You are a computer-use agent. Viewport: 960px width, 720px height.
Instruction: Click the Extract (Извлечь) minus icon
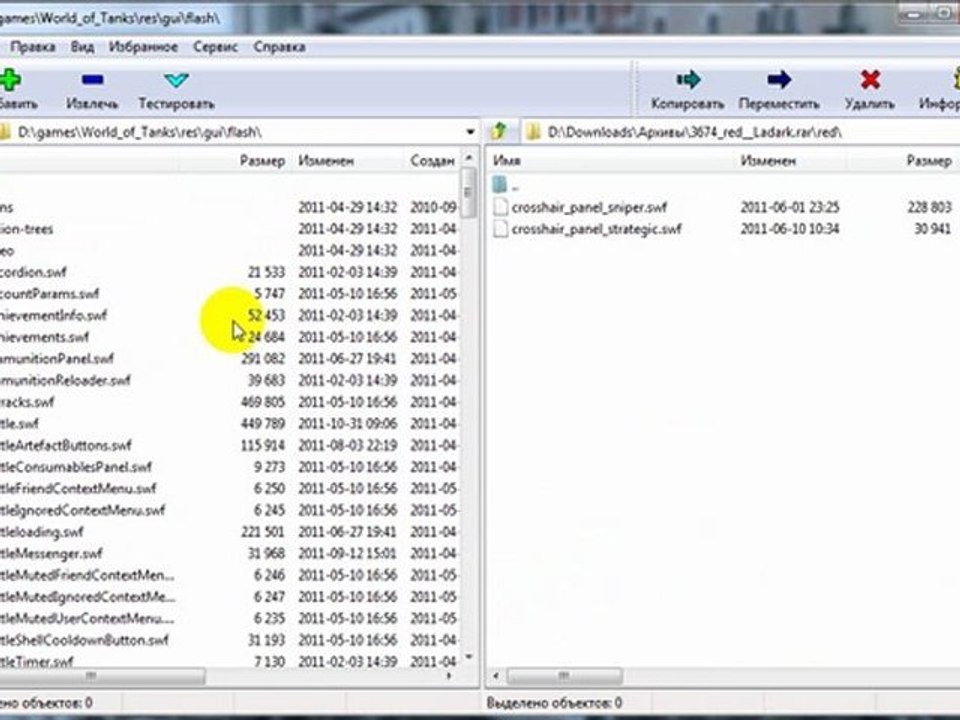click(x=92, y=80)
